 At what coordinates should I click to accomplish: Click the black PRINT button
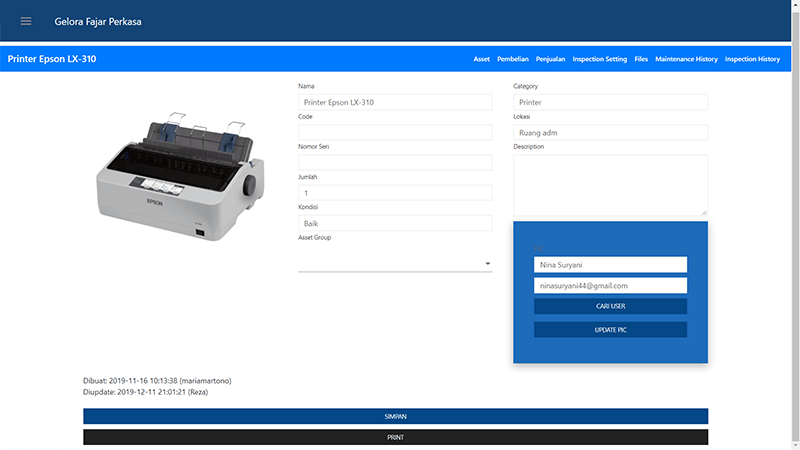click(x=395, y=437)
